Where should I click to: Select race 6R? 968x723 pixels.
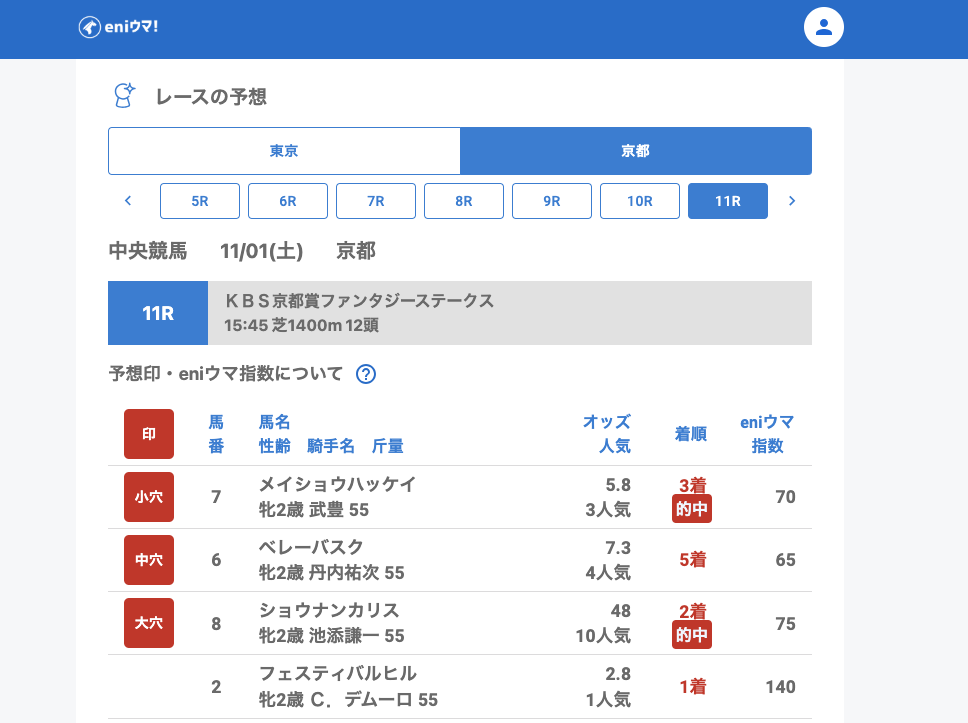click(x=288, y=201)
